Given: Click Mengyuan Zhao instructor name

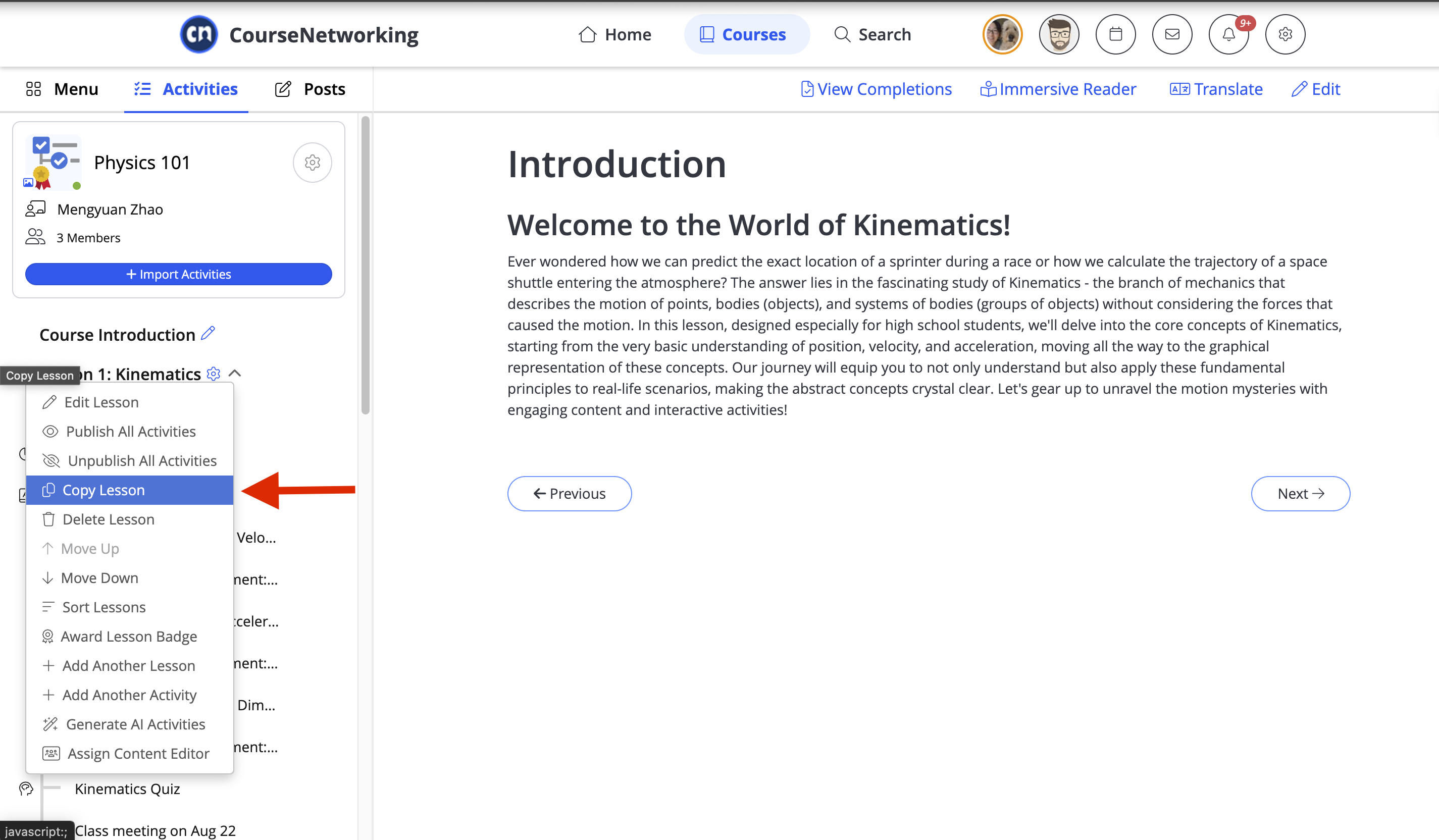Looking at the screenshot, I should tap(110, 209).
